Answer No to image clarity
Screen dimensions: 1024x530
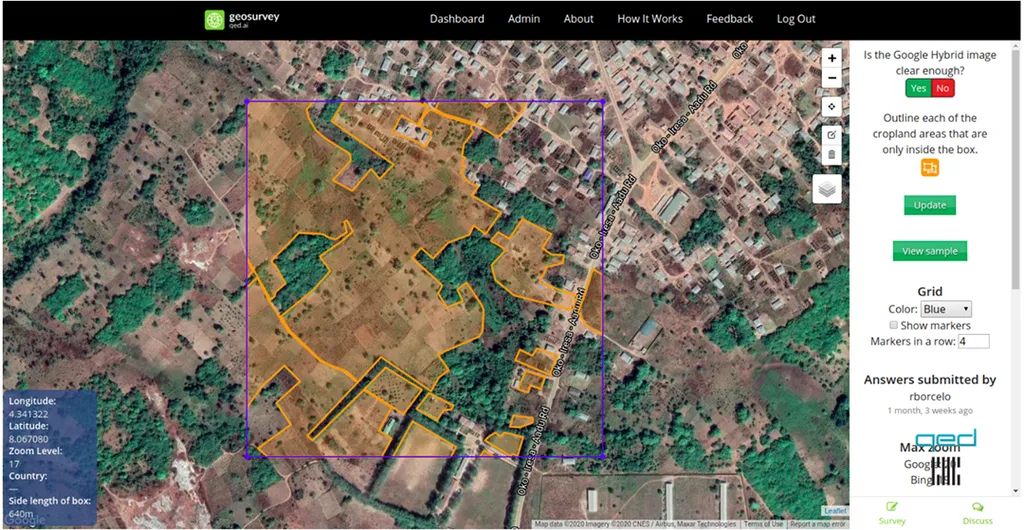tap(942, 88)
